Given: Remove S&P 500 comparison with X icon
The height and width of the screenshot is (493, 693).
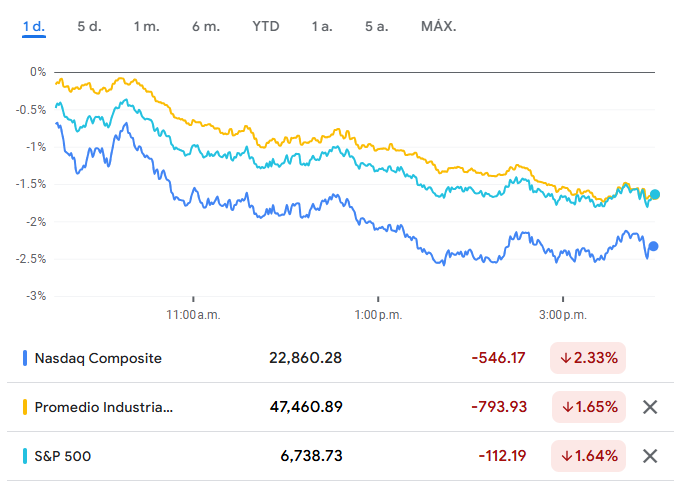Looking at the screenshot, I should pos(650,456).
